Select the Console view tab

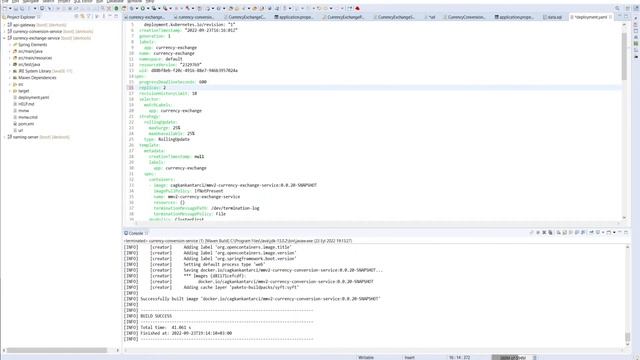pyautogui.click(x=136, y=233)
